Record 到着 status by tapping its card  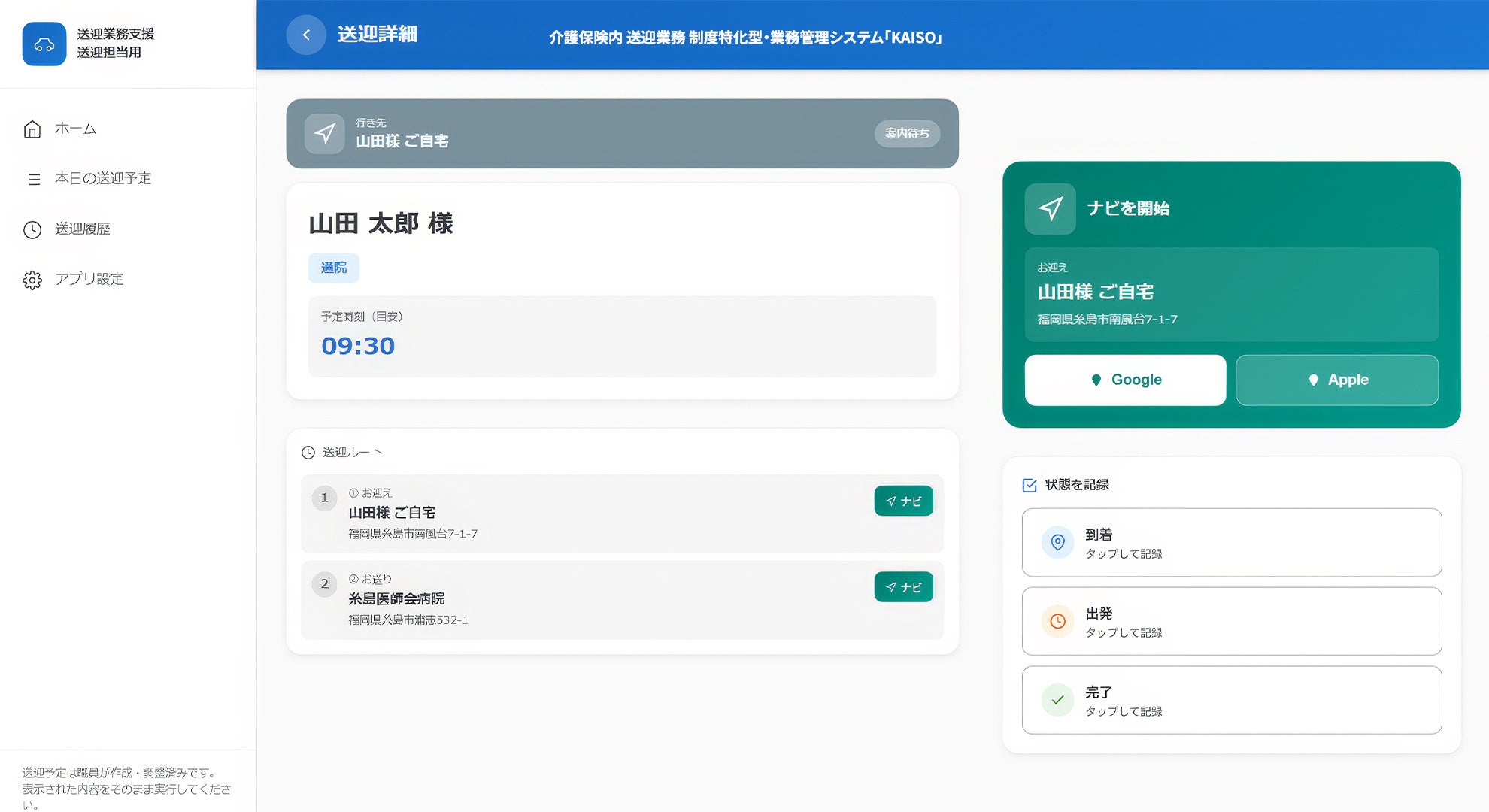[x=1231, y=543]
